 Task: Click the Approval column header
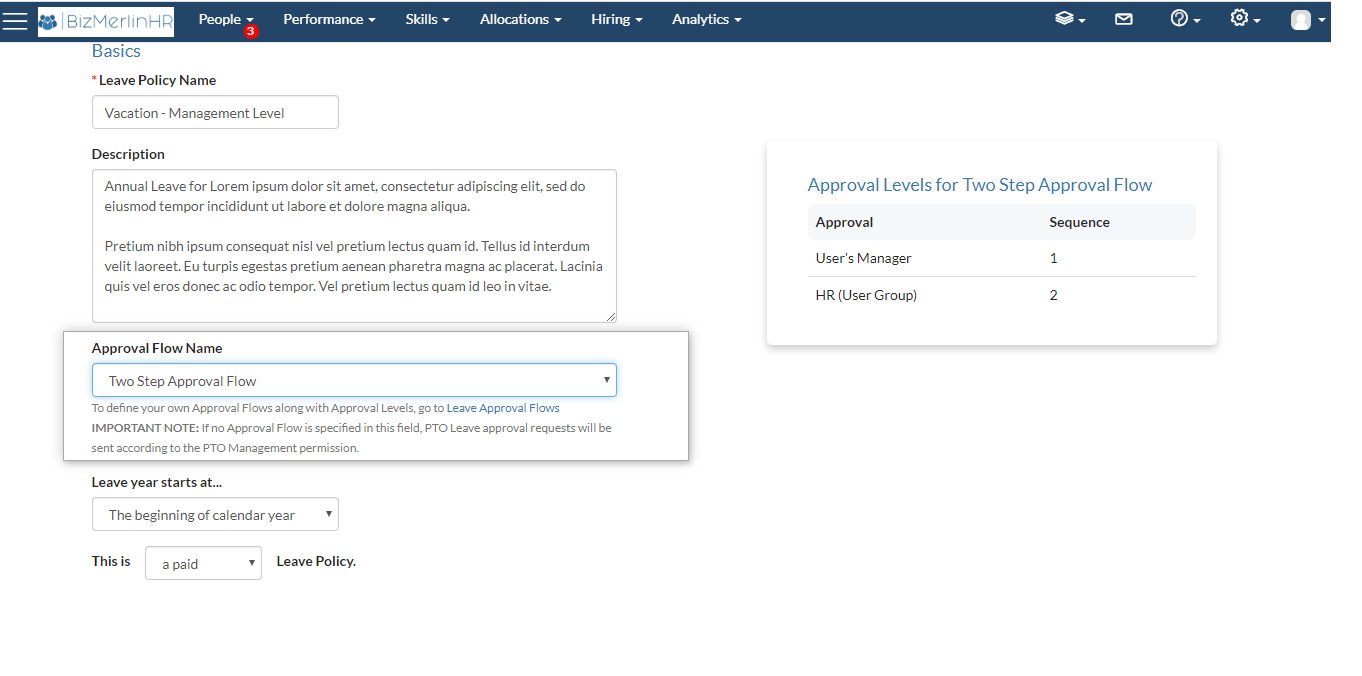(844, 222)
